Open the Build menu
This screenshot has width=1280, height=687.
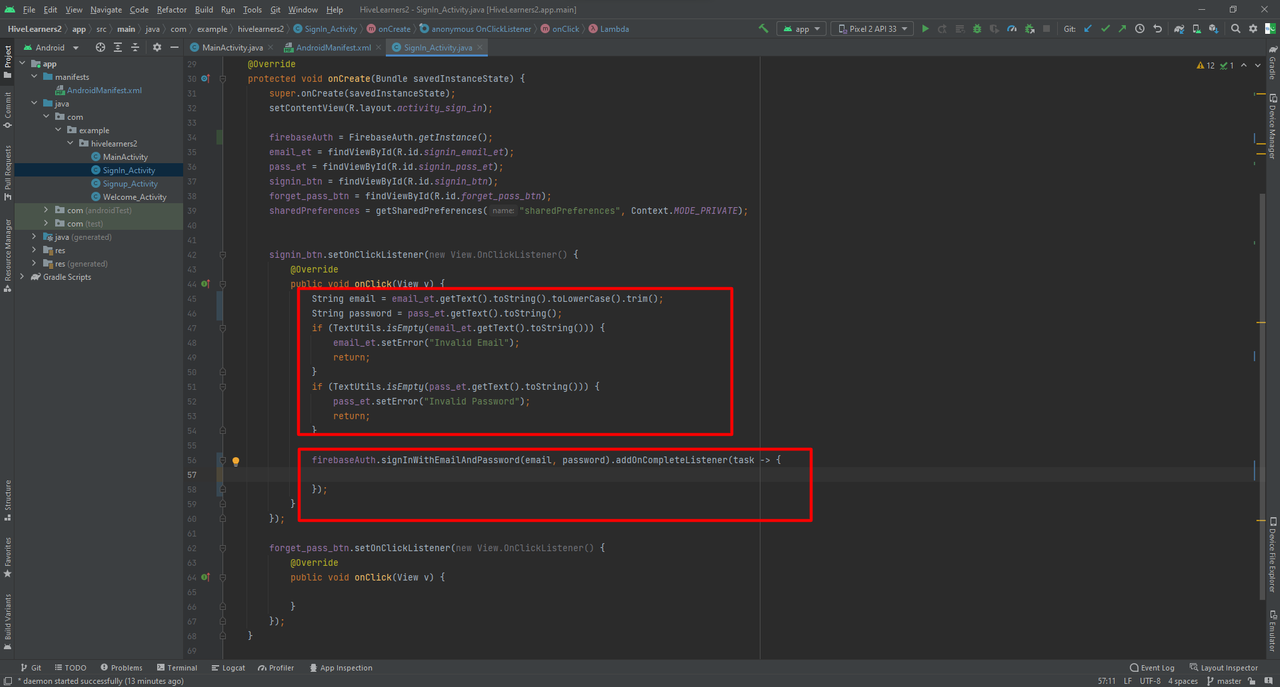[204, 9]
